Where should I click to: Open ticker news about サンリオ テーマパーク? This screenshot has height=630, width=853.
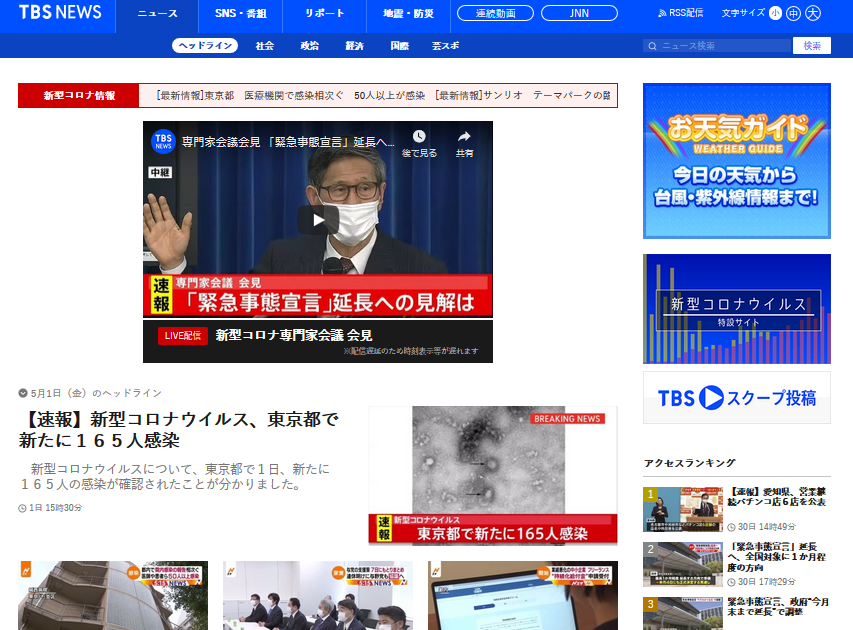tap(522, 96)
